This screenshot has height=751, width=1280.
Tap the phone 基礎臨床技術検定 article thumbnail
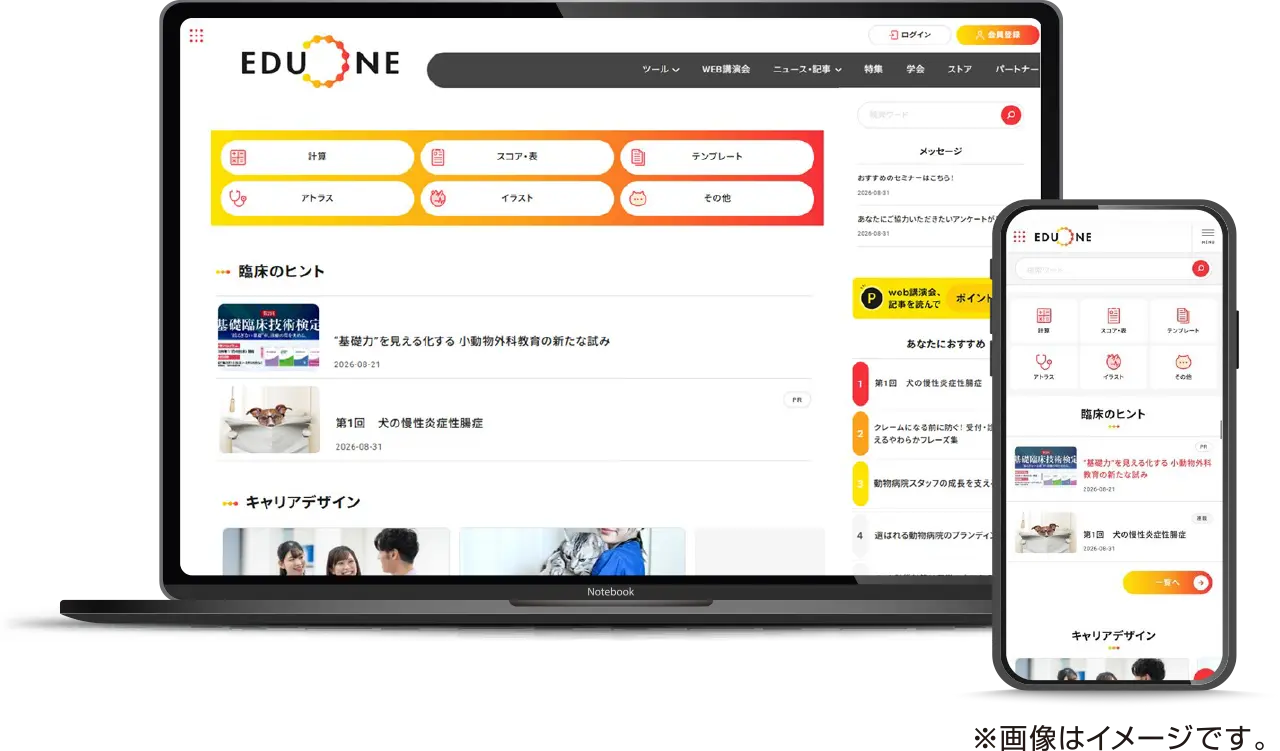1046,467
